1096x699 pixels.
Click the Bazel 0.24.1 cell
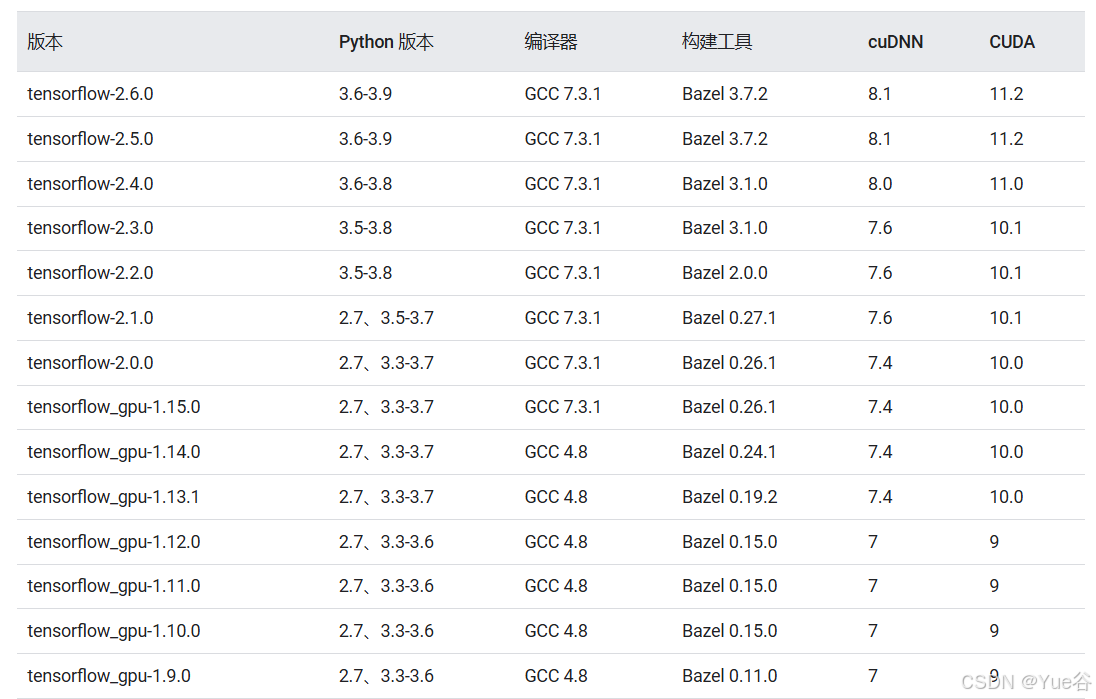click(729, 452)
